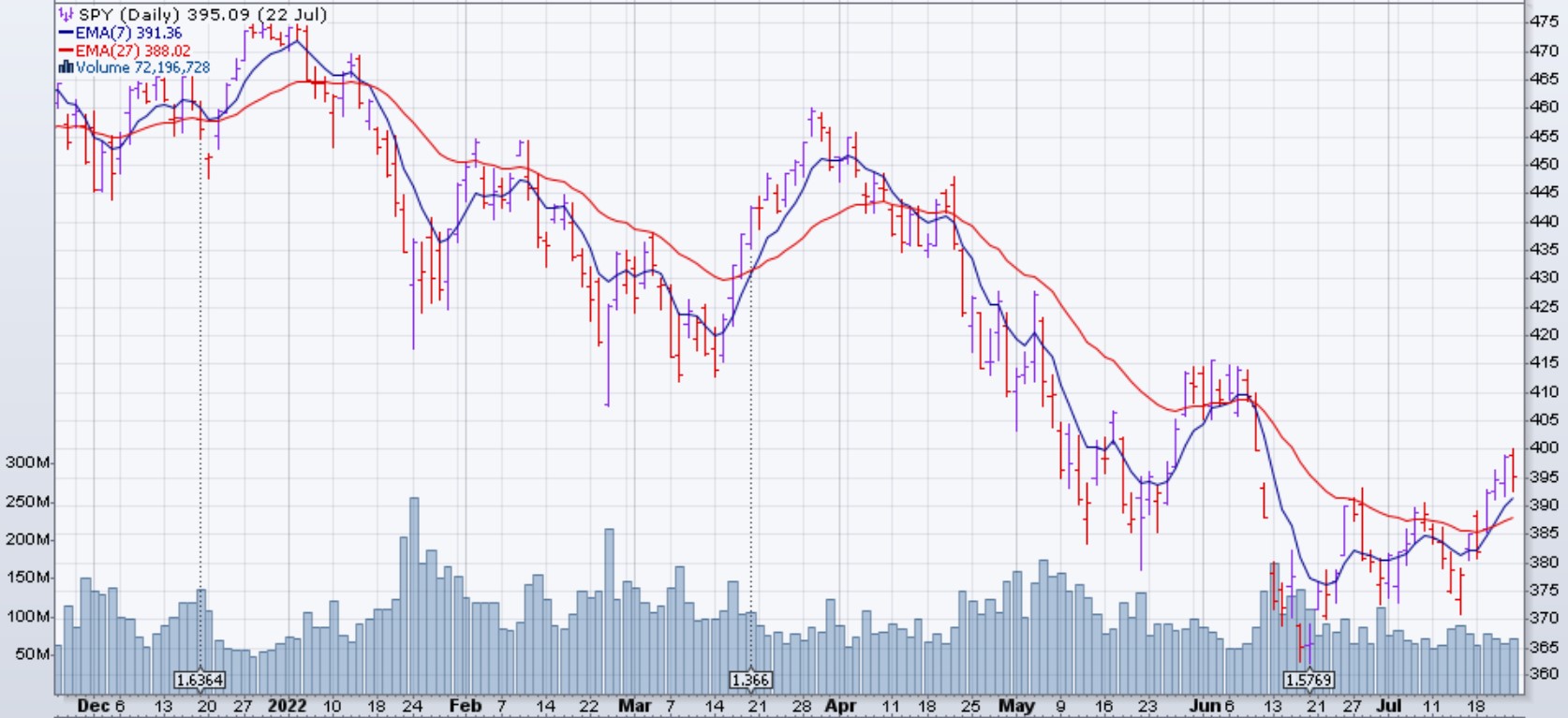Click the EMA(27) 388.02 legend label
The image size is (1568, 718).
(133, 51)
